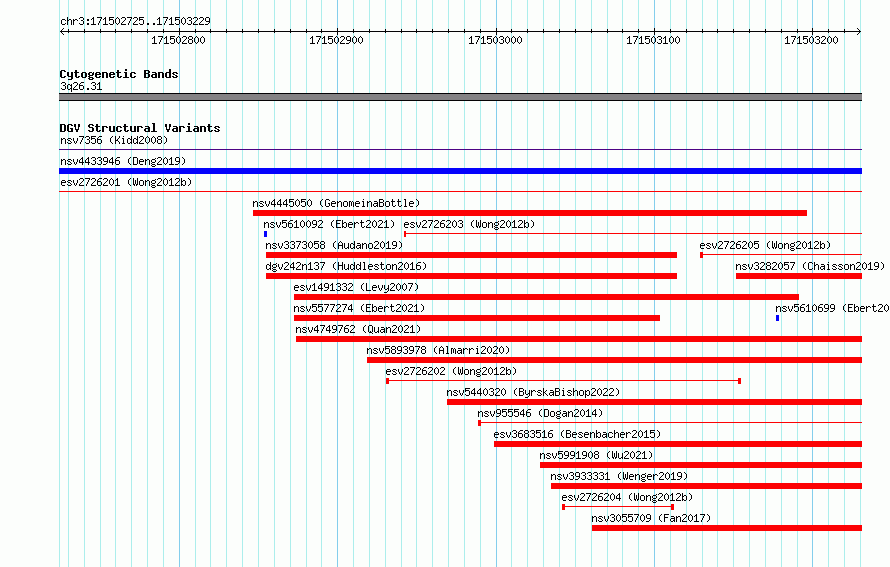The image size is (890, 567).
Task: Click ruler position 171502900
Action: pyautogui.click(x=336, y=40)
